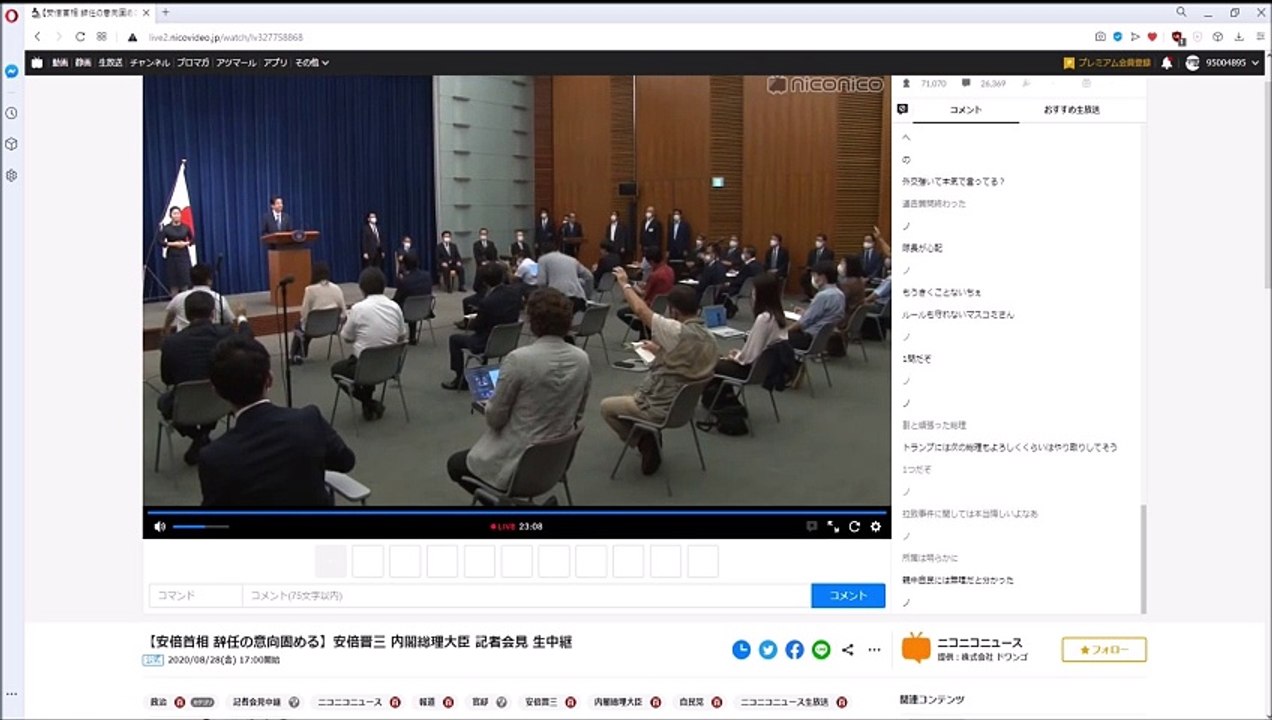The width and height of the screenshot is (1272, 720).
Task: Add the page to bookmarks via heart icon
Action: pos(1152,37)
